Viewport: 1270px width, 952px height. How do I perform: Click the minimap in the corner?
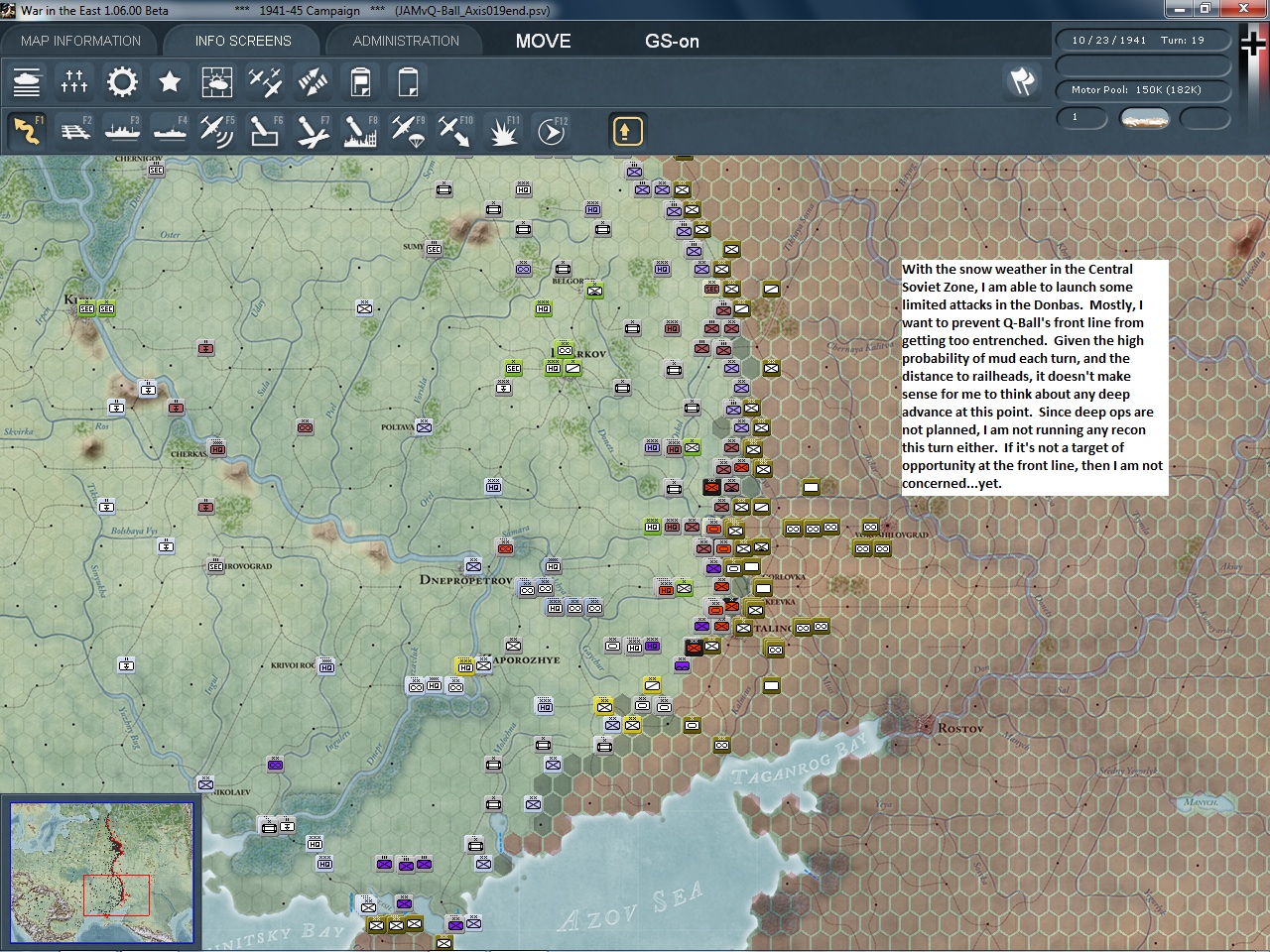click(102, 873)
